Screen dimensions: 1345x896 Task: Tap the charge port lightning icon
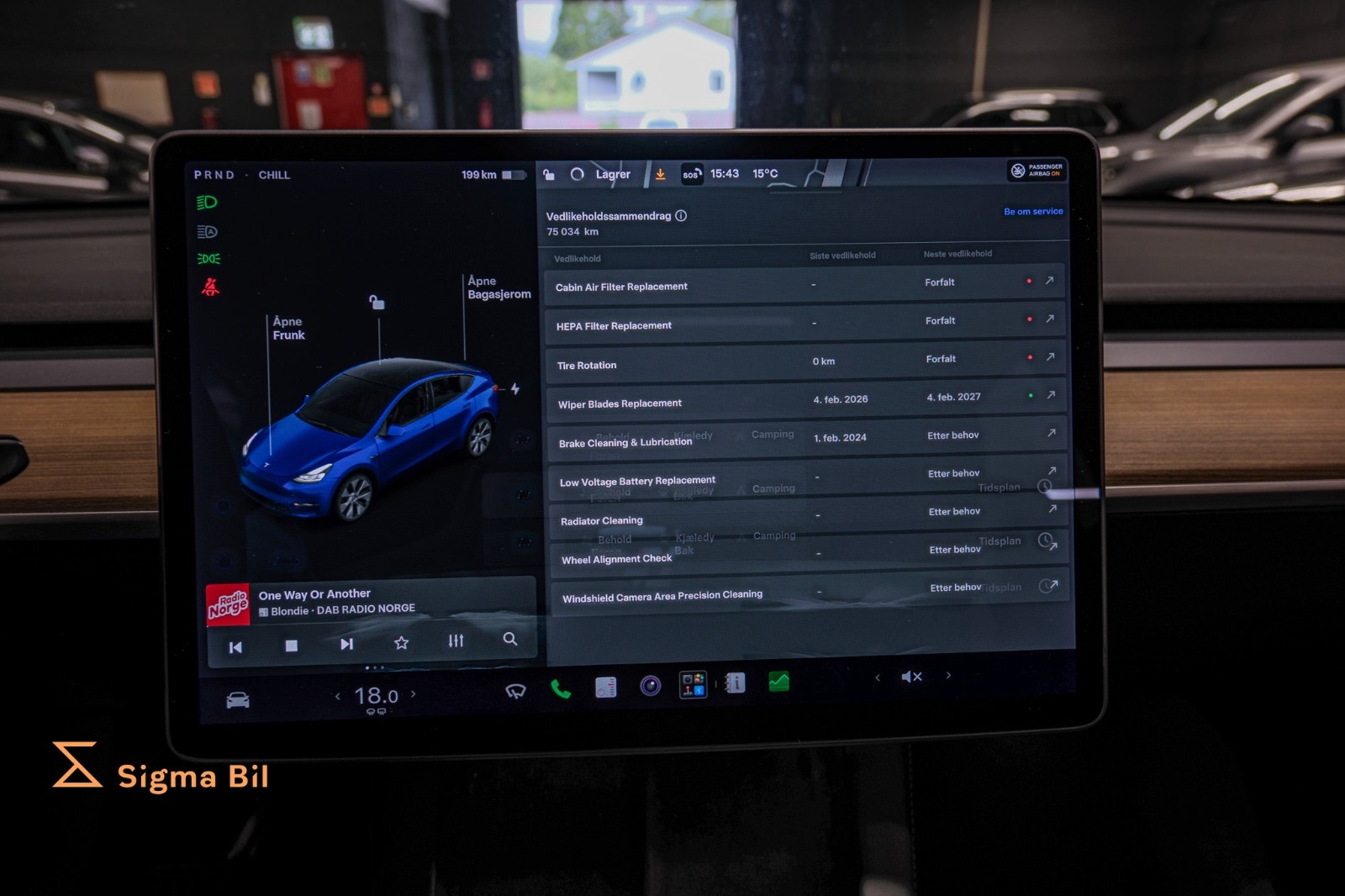tap(514, 389)
